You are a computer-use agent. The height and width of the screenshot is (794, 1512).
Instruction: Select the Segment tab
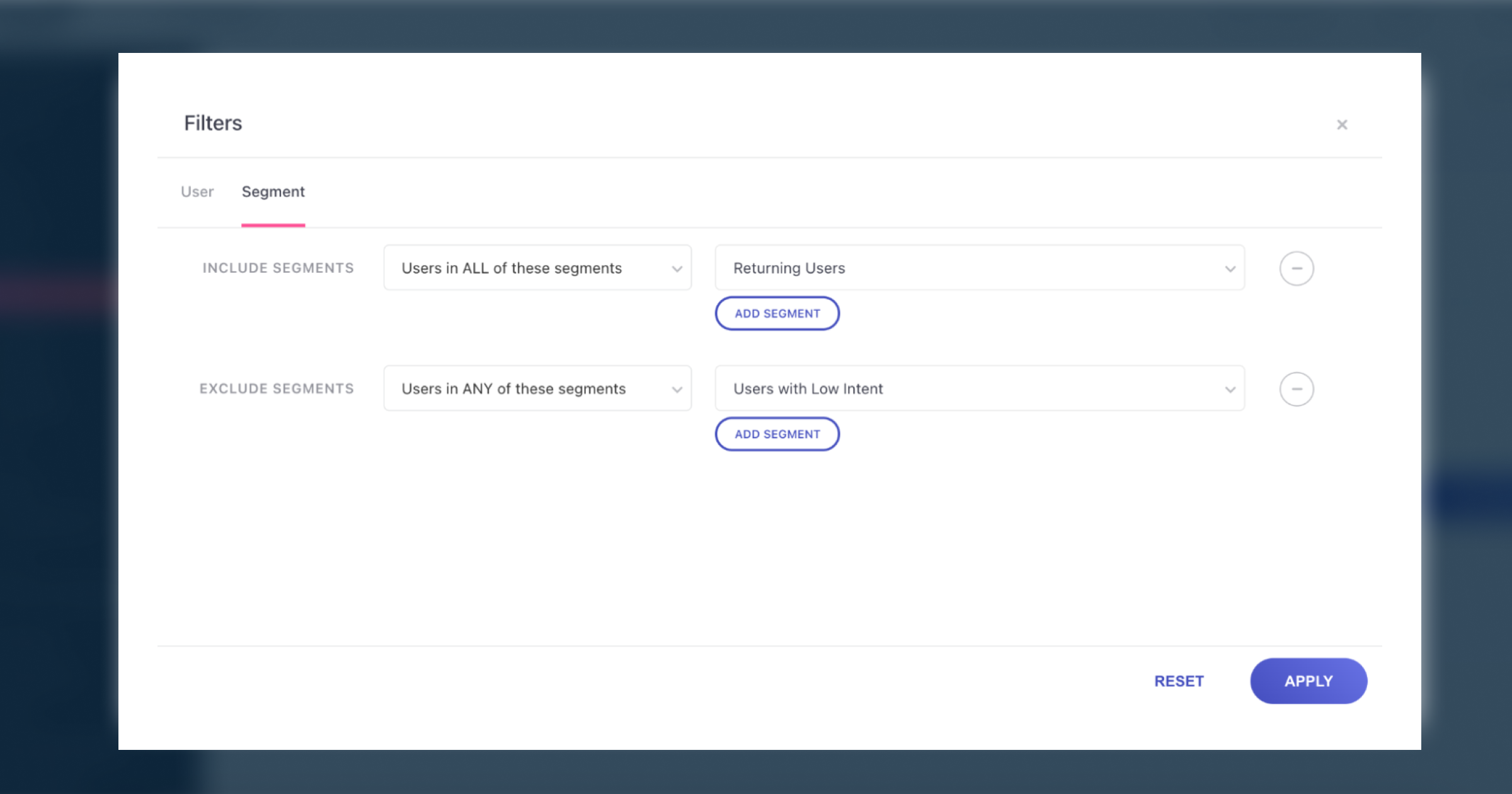click(x=273, y=192)
